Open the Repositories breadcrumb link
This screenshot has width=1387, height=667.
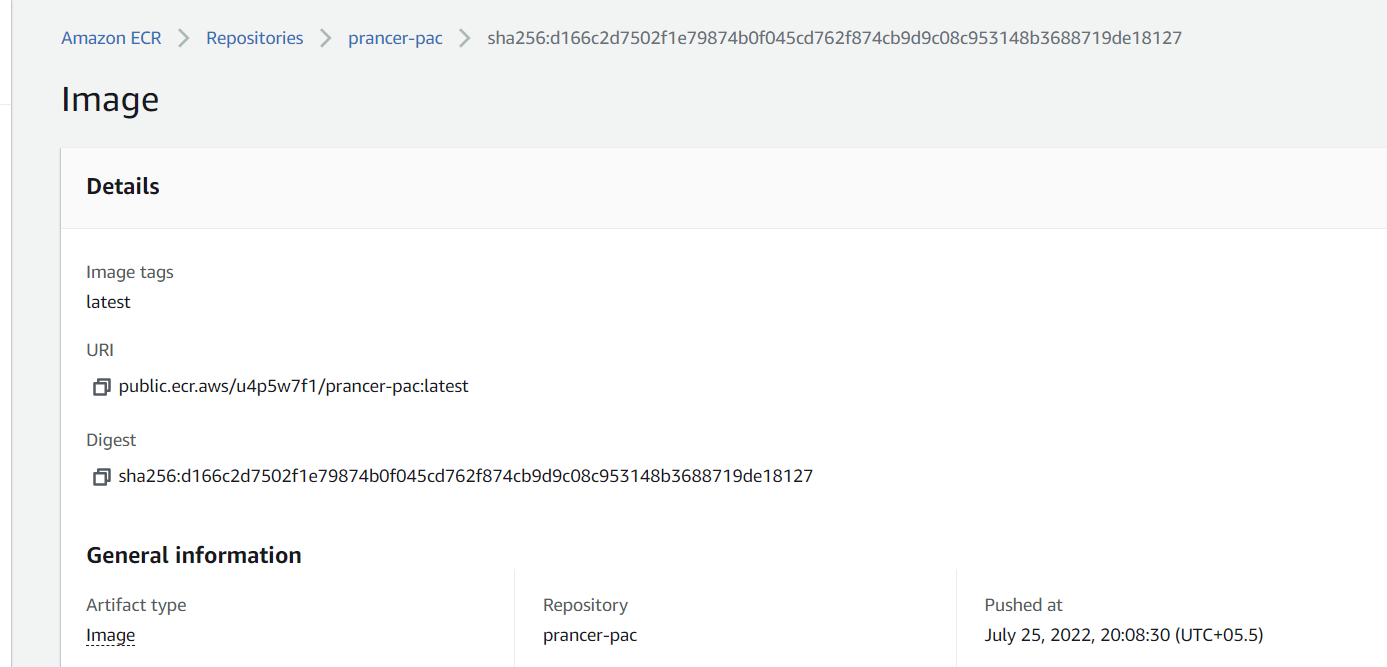click(x=255, y=38)
